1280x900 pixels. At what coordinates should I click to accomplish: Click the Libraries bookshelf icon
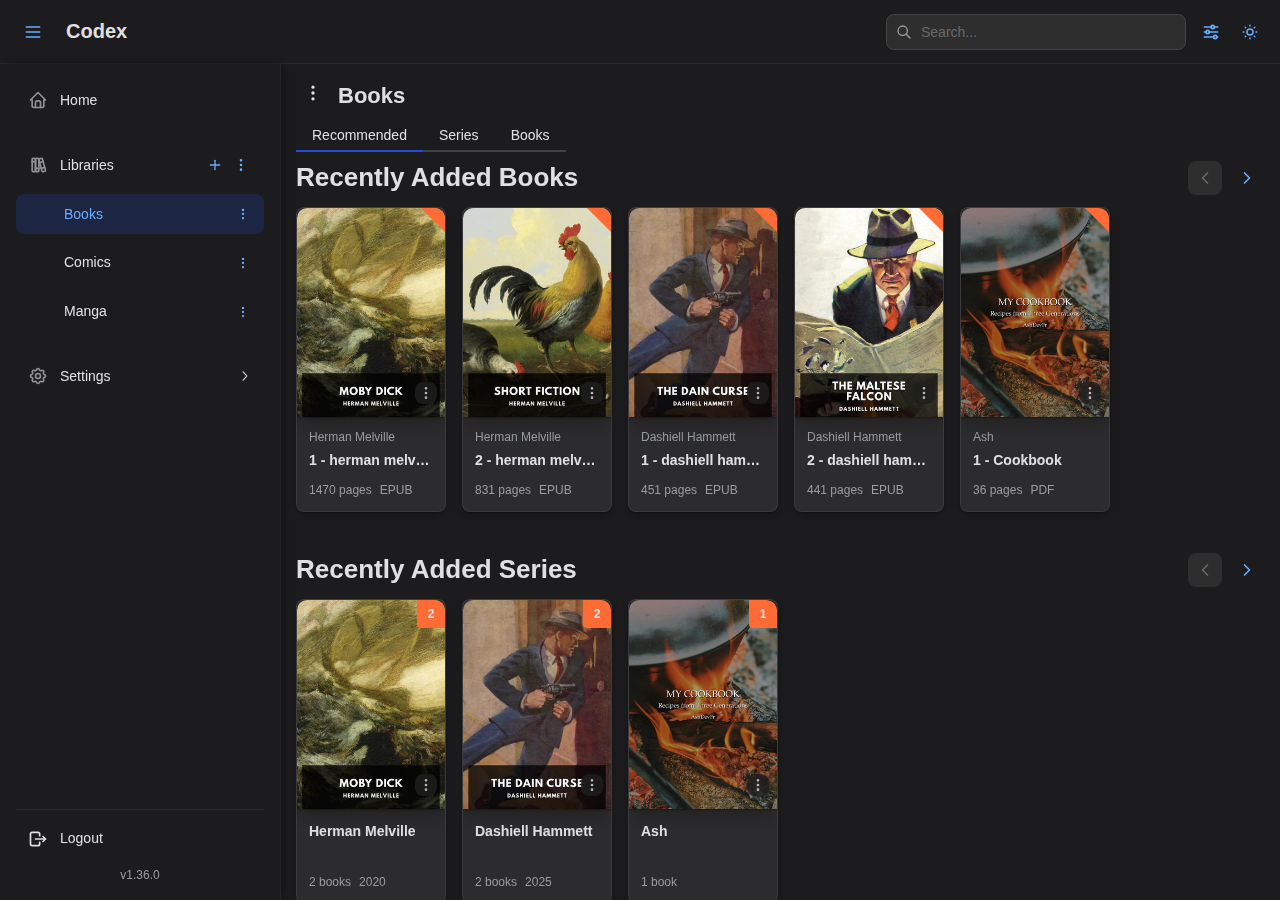coord(38,165)
